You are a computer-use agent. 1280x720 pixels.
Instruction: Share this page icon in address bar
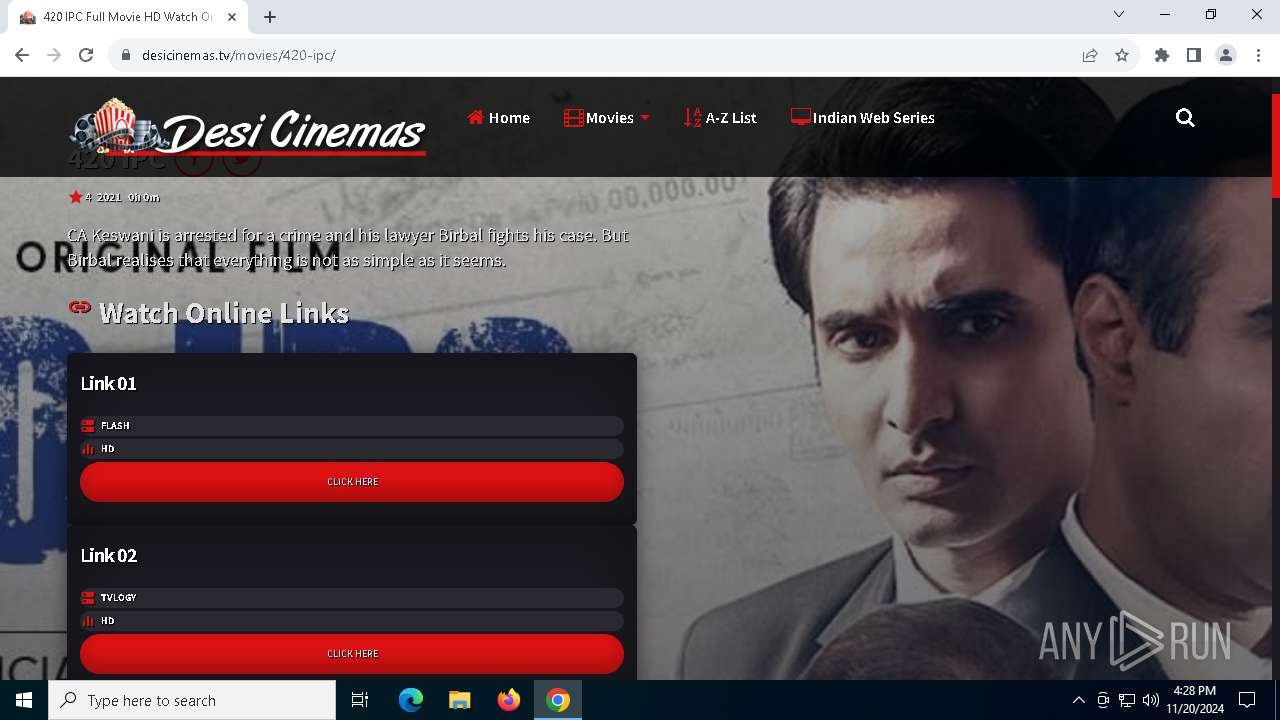1090,55
